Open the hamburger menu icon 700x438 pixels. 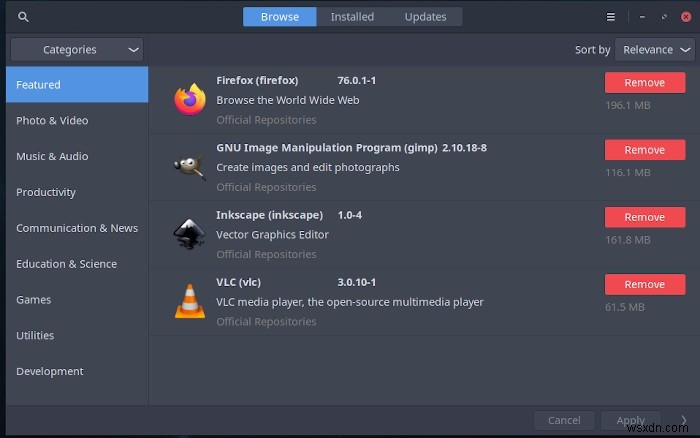610,17
